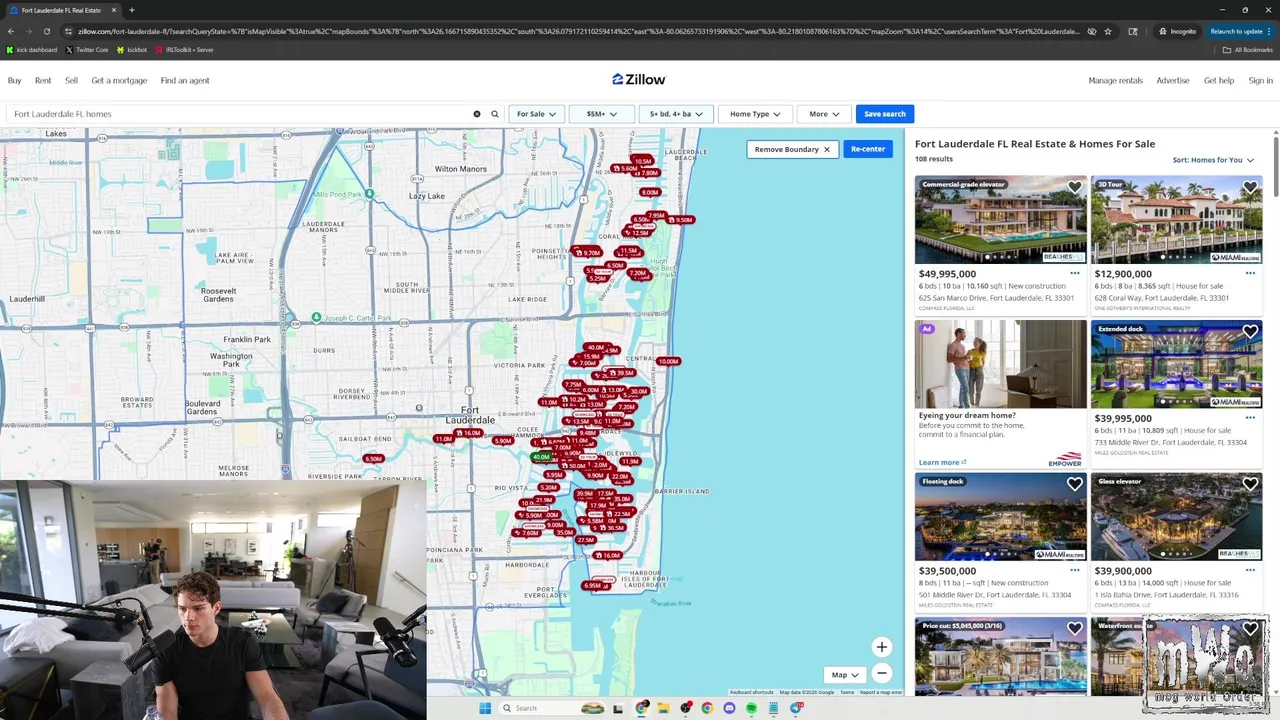Image resolution: width=1280 pixels, height=720 pixels.
Task: Open Telegram from taskbar
Action: 796,708
